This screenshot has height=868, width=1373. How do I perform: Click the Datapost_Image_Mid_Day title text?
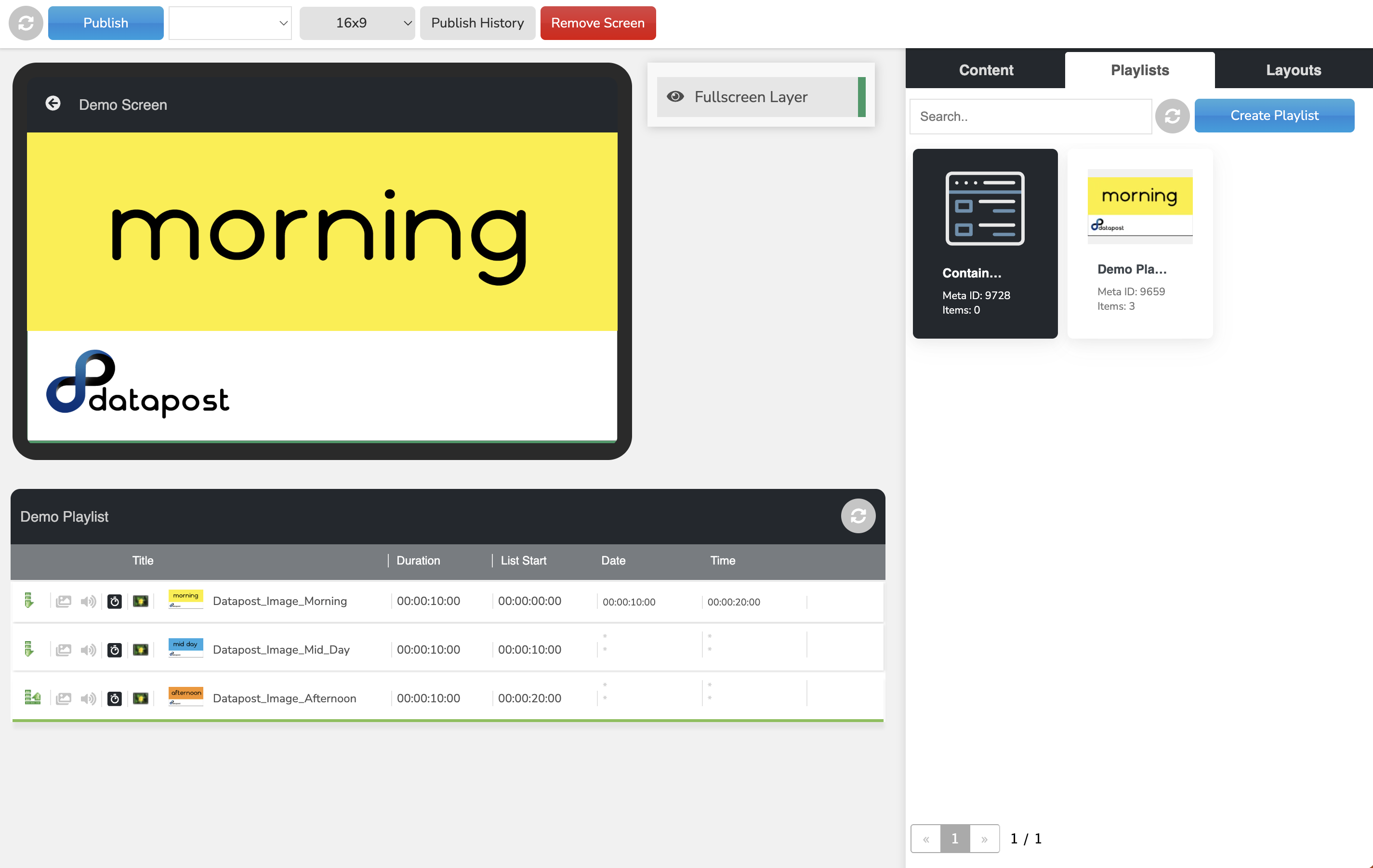(x=281, y=650)
